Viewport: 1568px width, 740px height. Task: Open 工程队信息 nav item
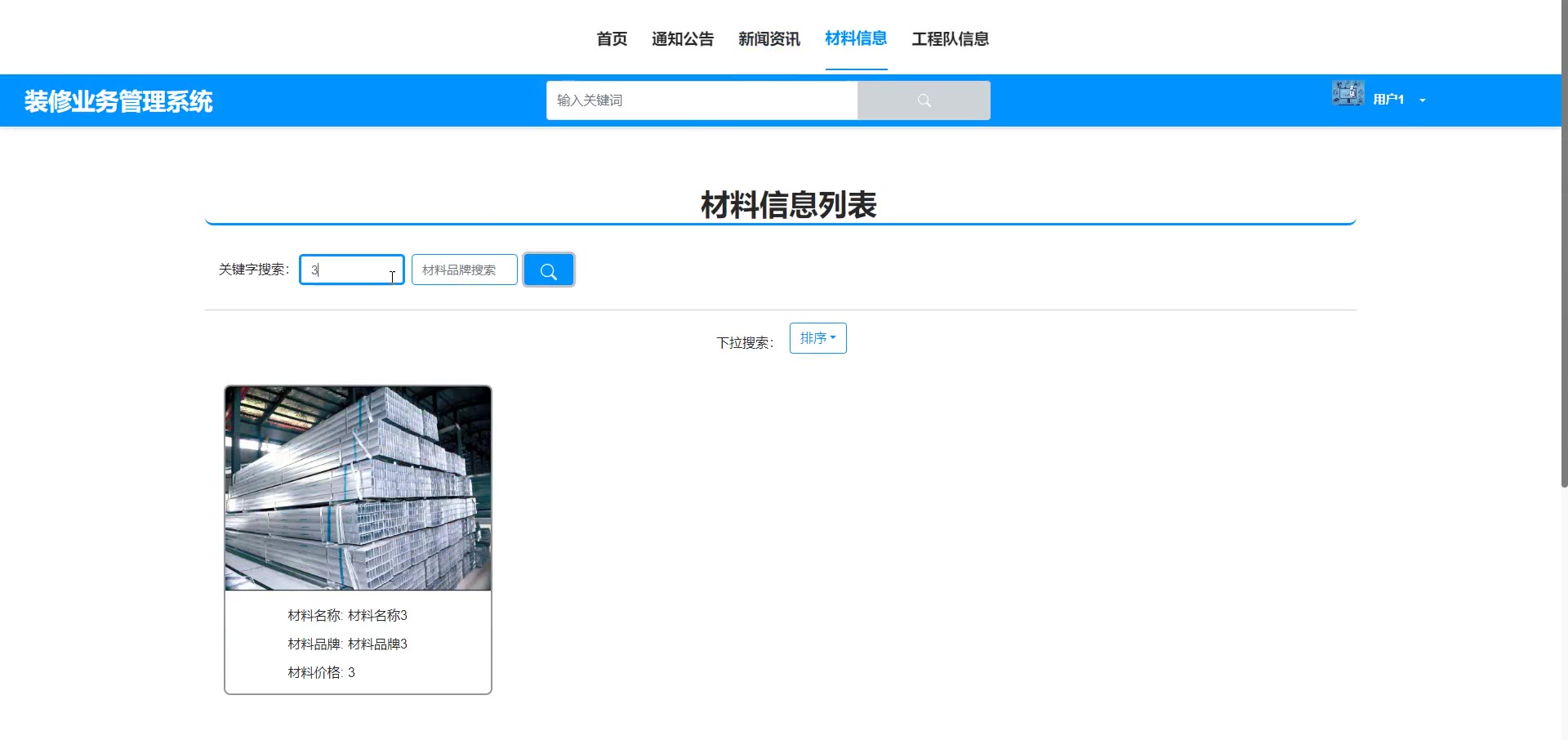[951, 38]
